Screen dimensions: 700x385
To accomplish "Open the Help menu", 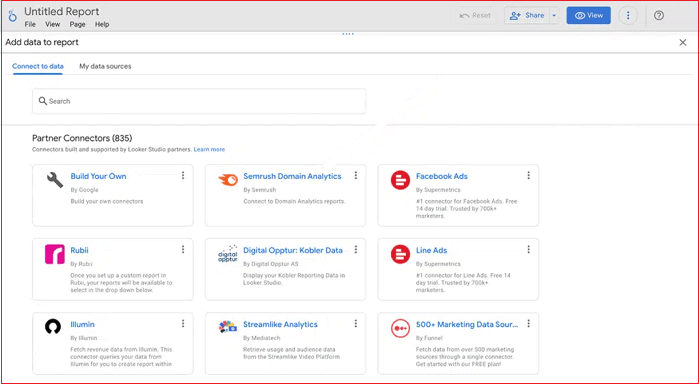I will tap(102, 25).
